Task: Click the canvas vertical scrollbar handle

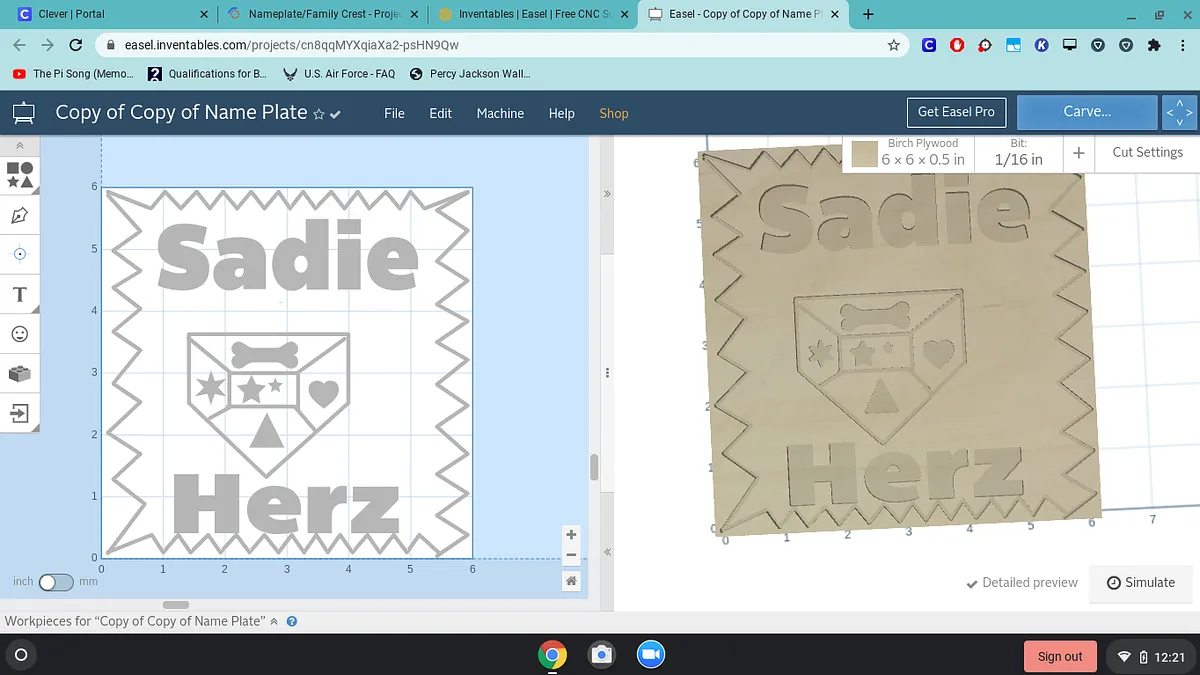Action: 594,467
